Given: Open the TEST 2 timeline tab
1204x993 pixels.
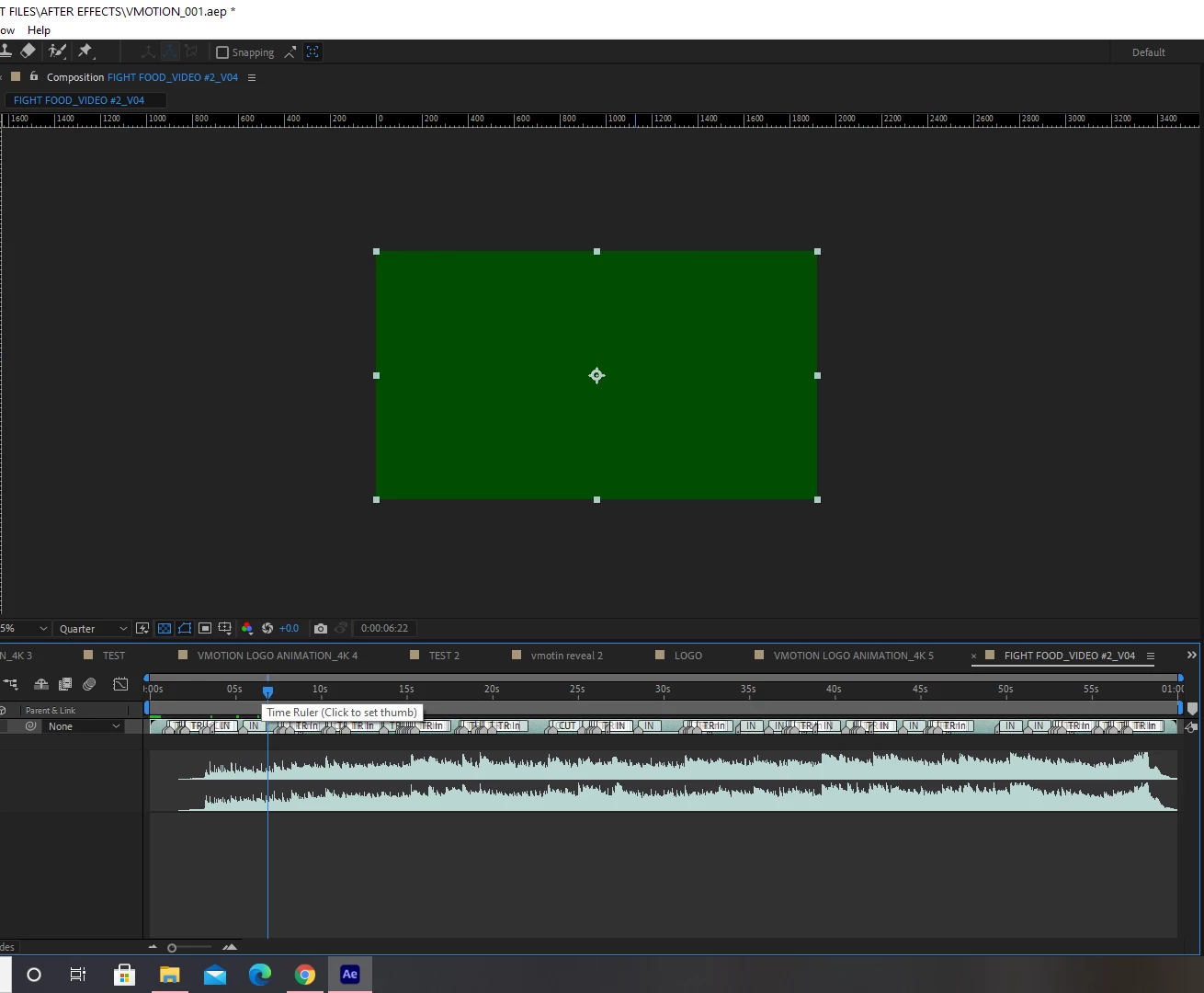Looking at the screenshot, I should pos(444,656).
